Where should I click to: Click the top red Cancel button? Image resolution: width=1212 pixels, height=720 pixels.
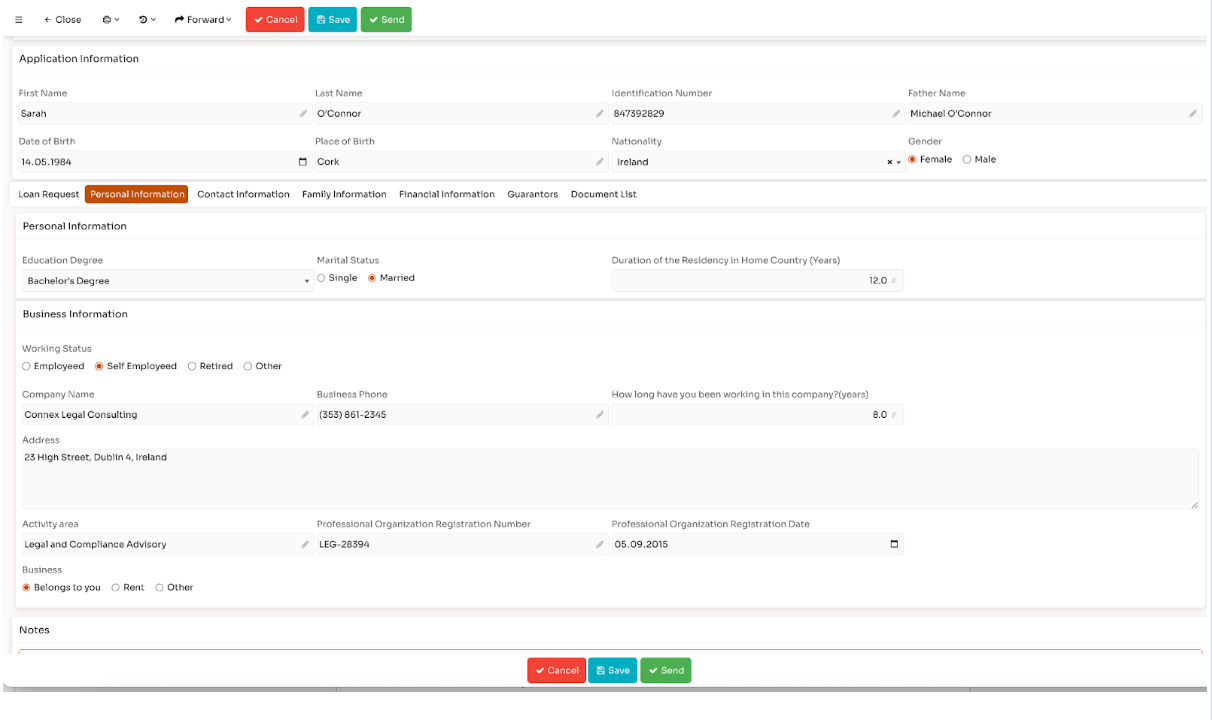pyautogui.click(x=275, y=20)
